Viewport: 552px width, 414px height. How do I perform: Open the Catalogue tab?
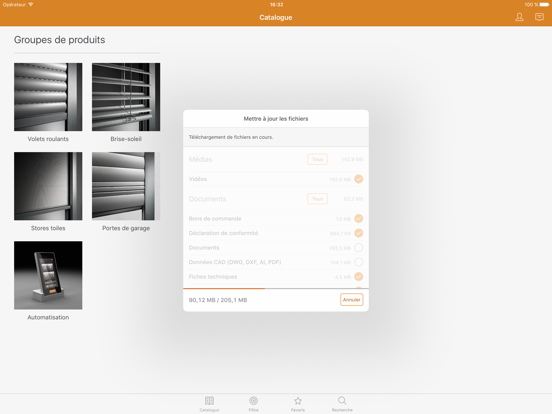(209, 404)
